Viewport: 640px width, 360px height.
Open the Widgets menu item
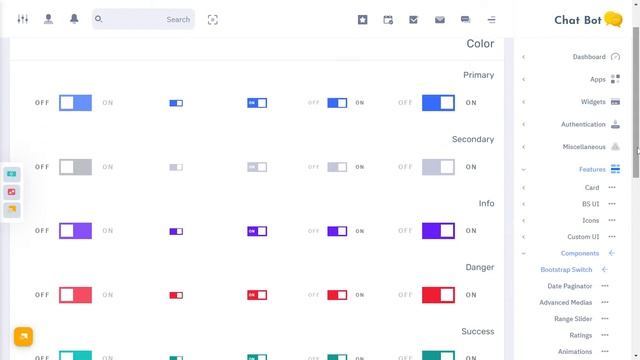tap(593, 102)
